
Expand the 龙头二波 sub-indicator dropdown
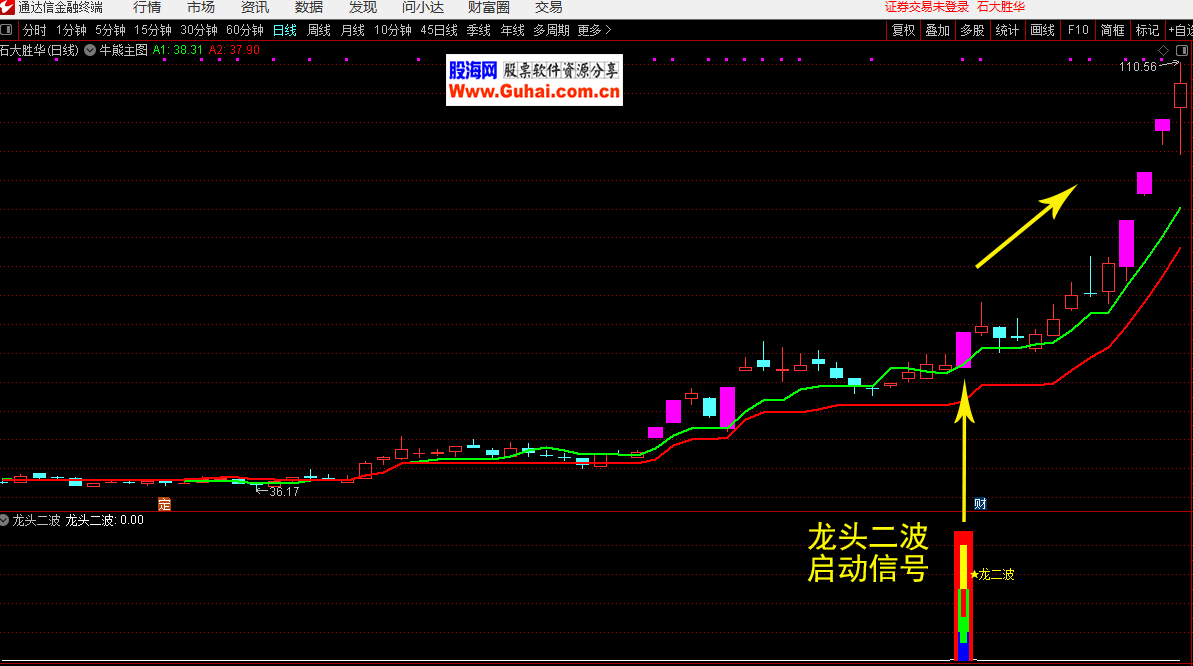[5, 520]
